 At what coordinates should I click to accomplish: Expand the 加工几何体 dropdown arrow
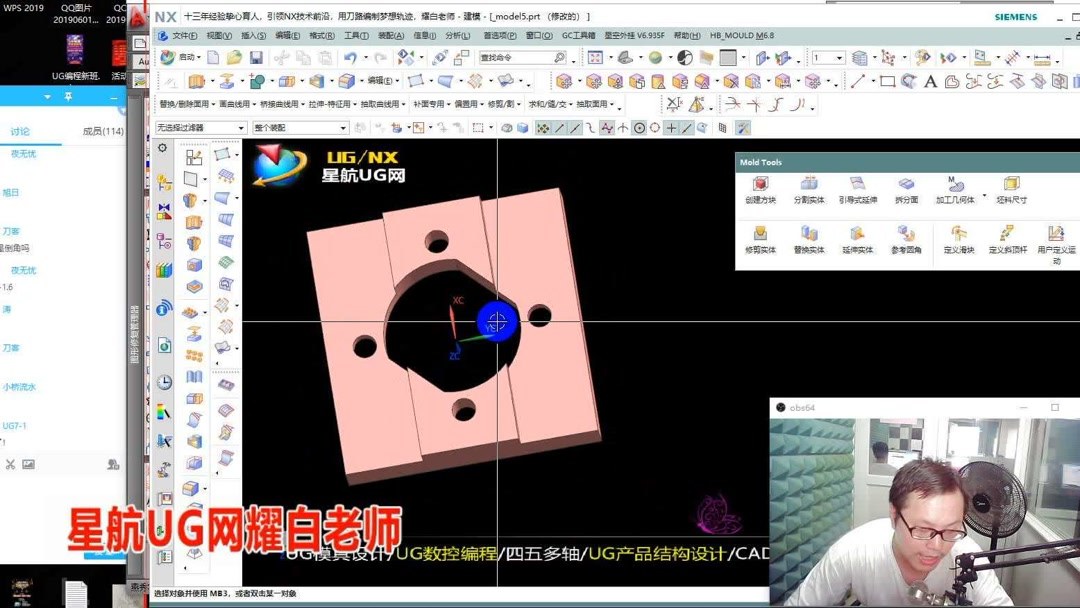(984, 196)
